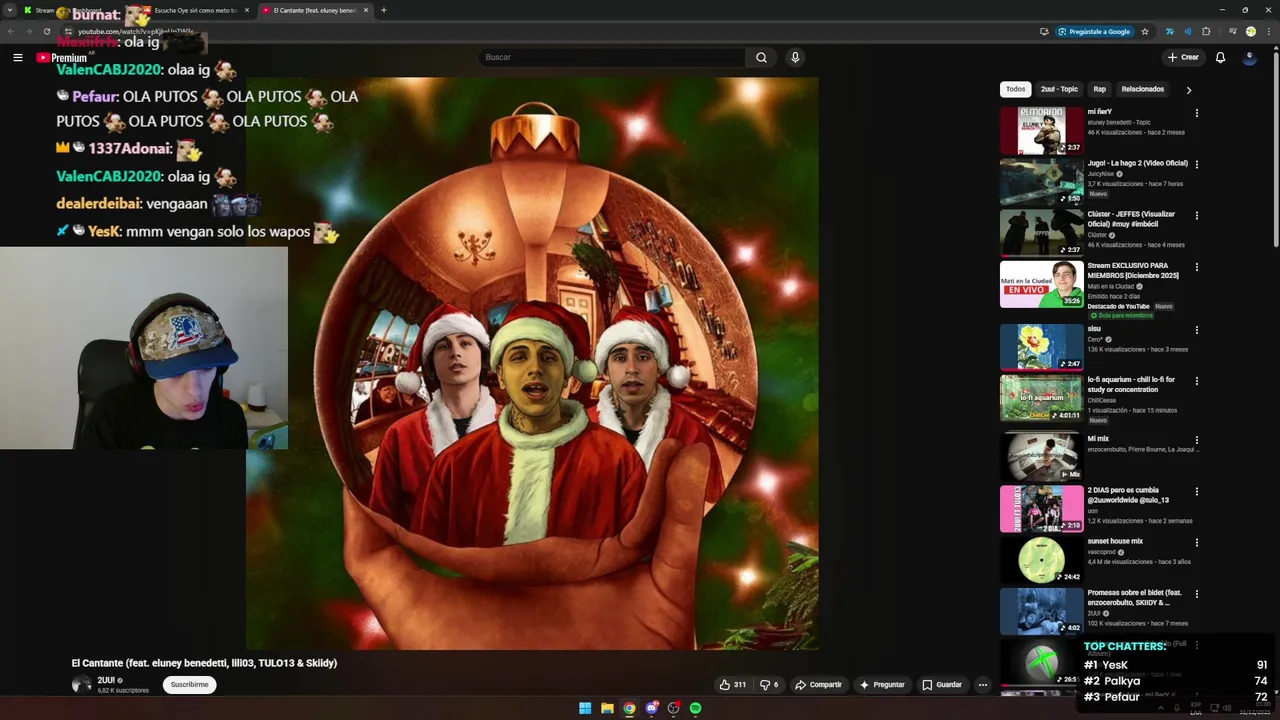Open 'sisu' video thumbnail

1041,347
